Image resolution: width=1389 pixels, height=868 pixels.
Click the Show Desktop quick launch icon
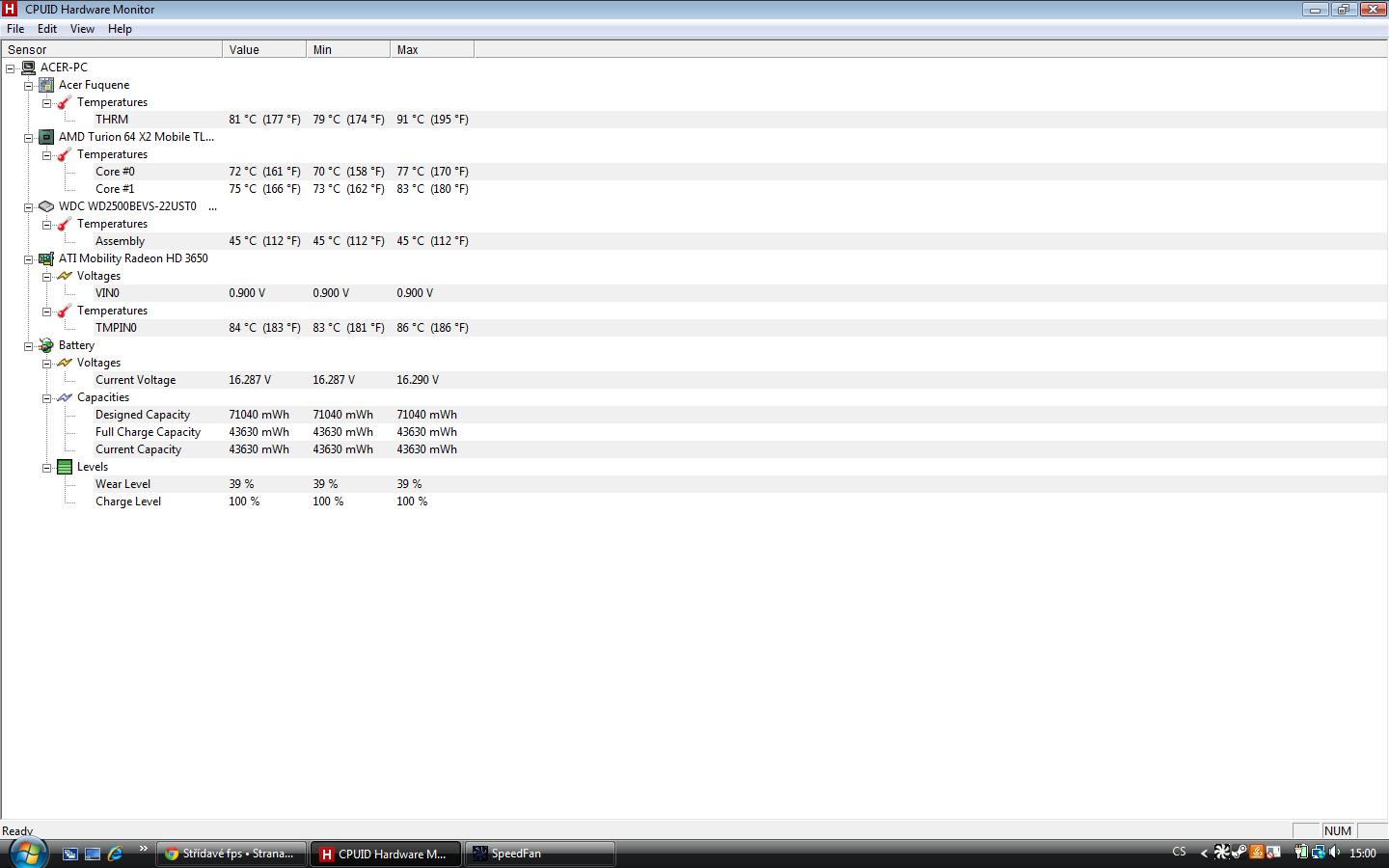coord(93,854)
